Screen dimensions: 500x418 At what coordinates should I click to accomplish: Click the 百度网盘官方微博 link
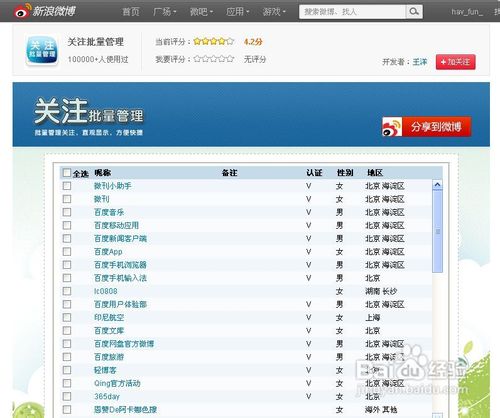[124, 344]
